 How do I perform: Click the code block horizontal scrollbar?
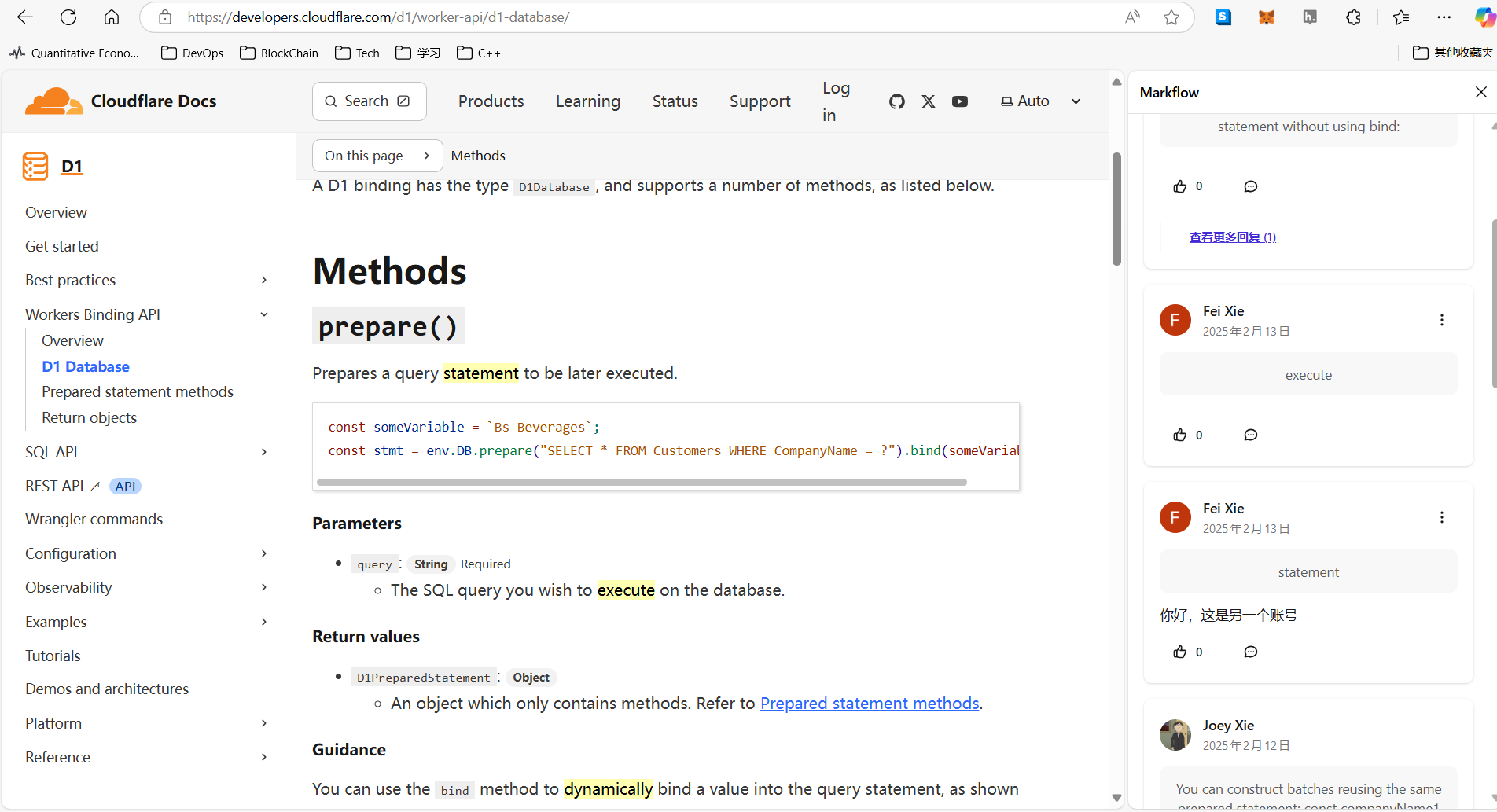click(x=641, y=483)
